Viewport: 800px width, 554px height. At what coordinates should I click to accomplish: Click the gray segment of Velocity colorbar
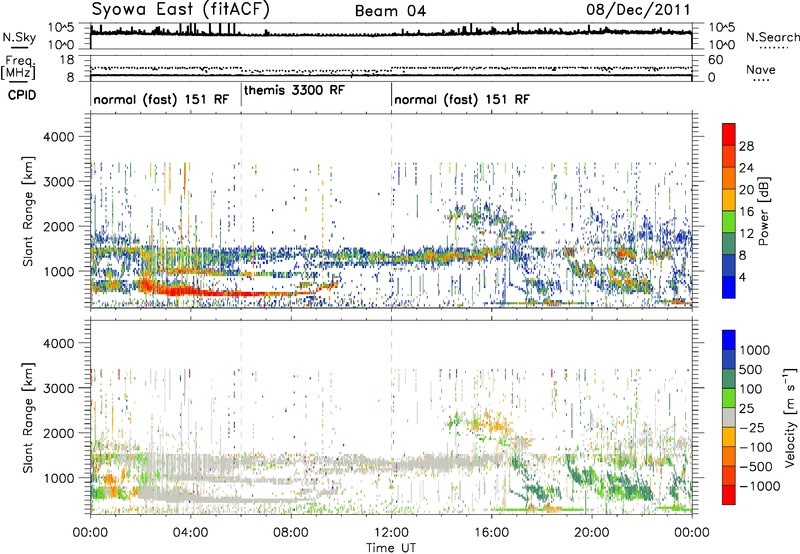[729, 418]
